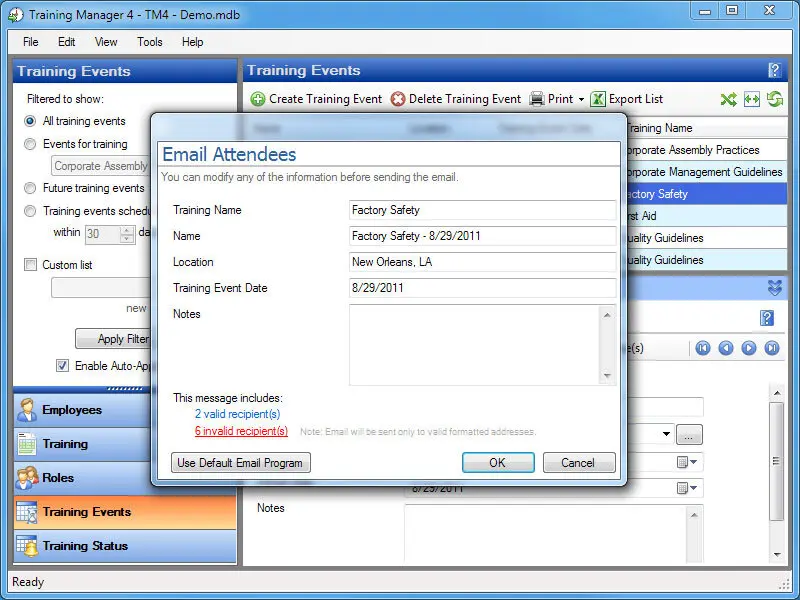Open the Print dropdown arrow

click(x=581, y=99)
